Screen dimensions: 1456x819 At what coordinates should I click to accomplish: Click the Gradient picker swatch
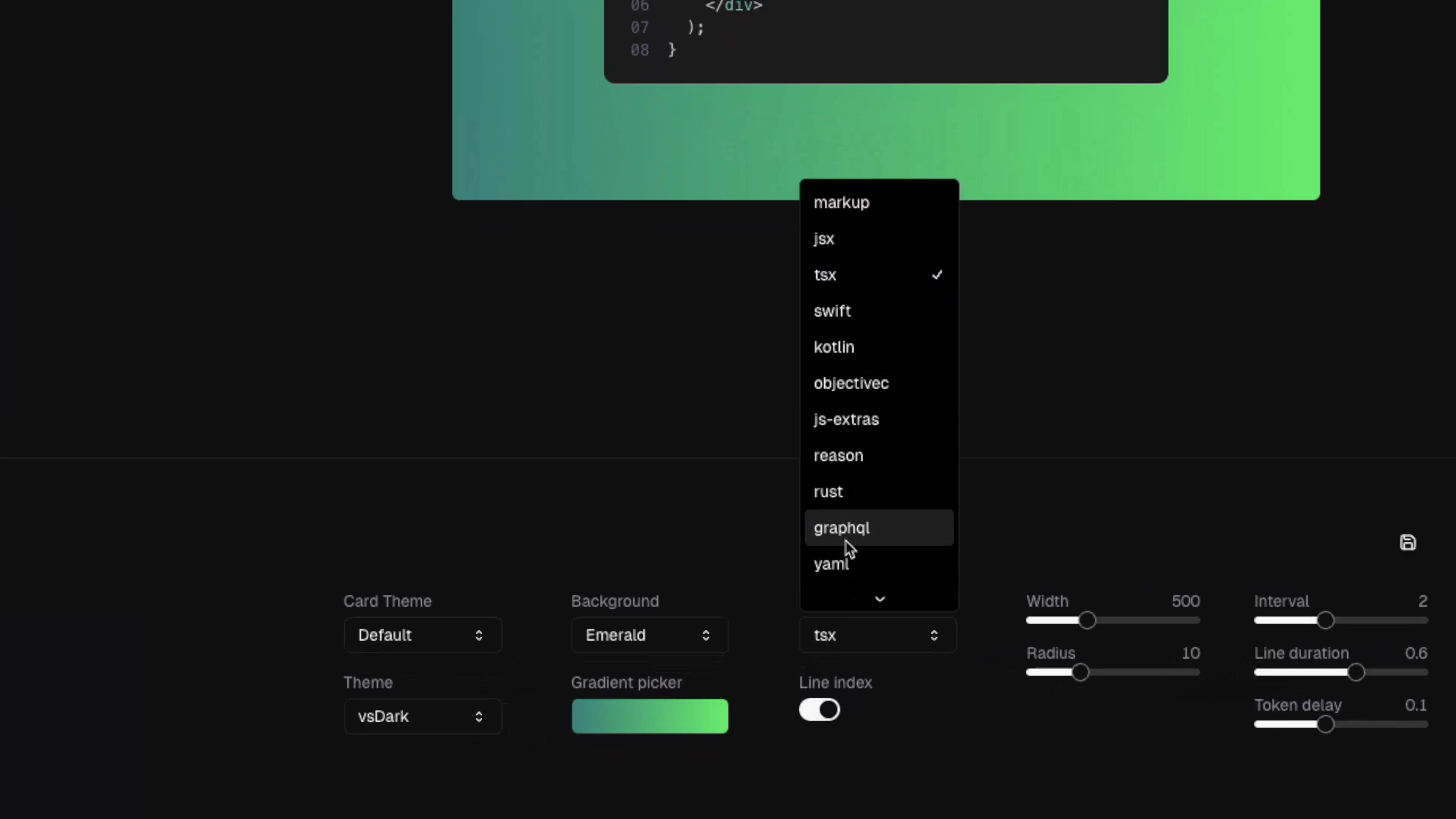(x=650, y=716)
